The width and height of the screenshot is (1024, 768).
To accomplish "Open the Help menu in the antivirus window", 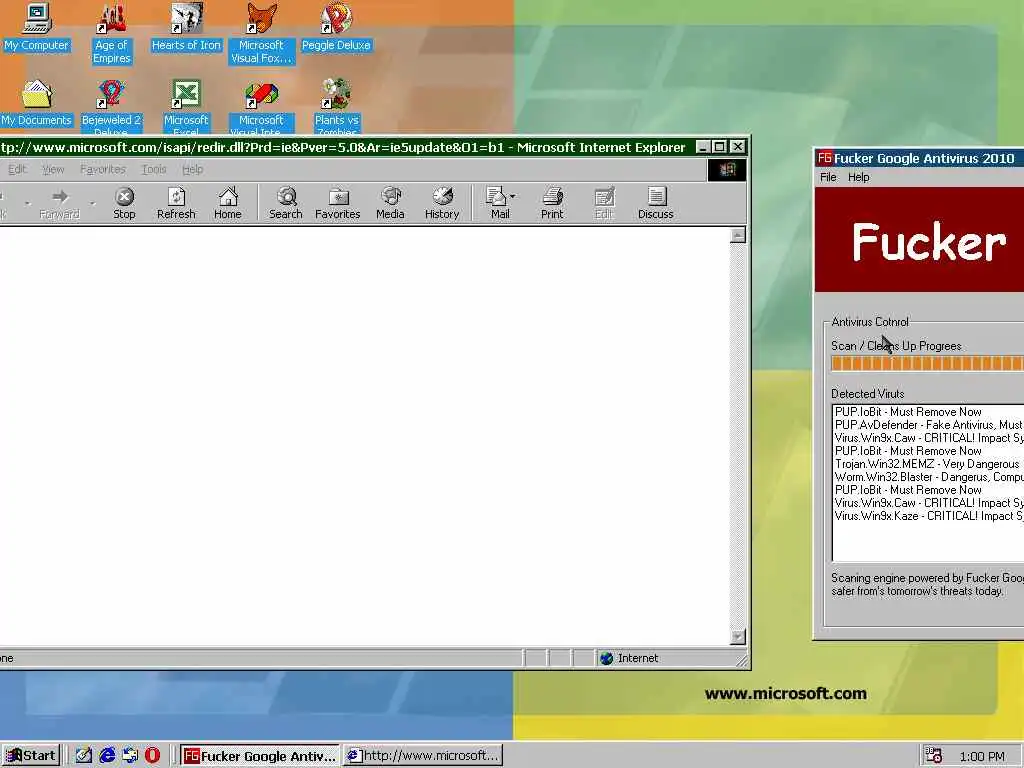I will coord(859,177).
